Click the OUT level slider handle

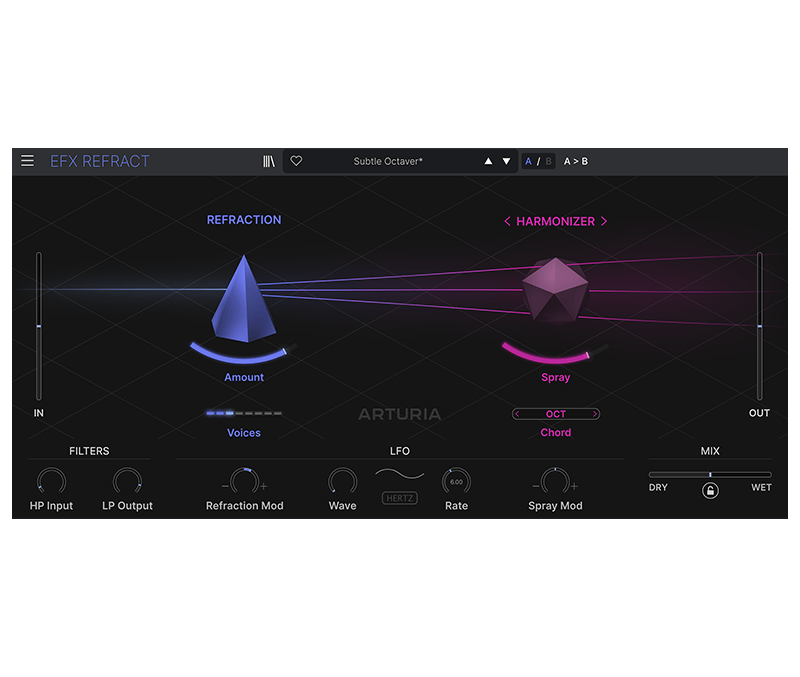tap(759, 326)
